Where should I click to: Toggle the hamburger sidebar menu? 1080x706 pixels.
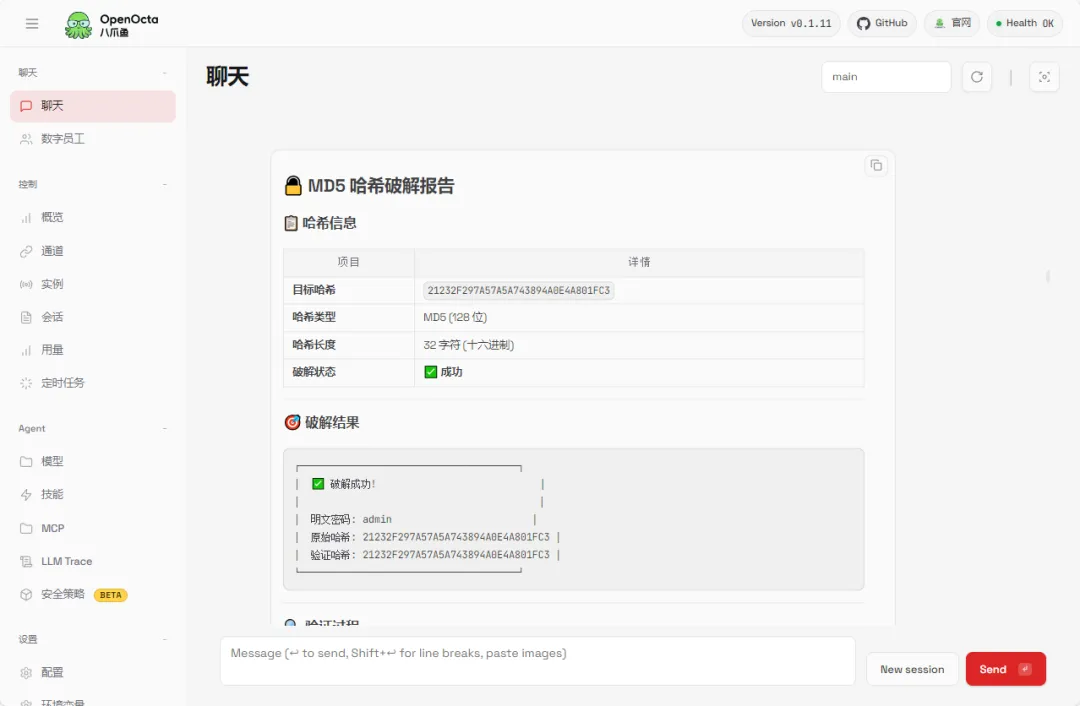click(x=32, y=23)
